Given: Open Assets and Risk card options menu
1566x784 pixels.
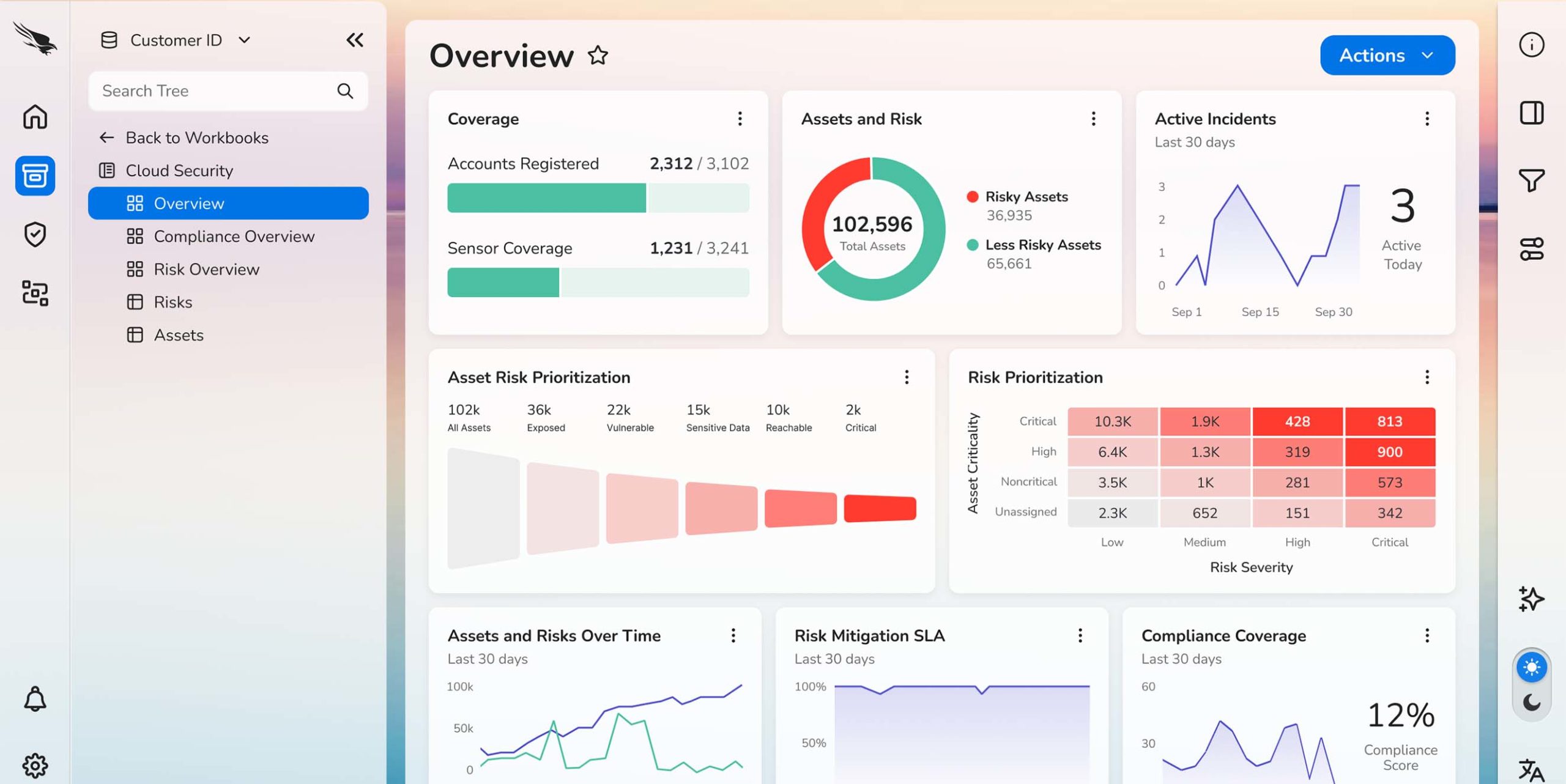Looking at the screenshot, I should (1093, 119).
